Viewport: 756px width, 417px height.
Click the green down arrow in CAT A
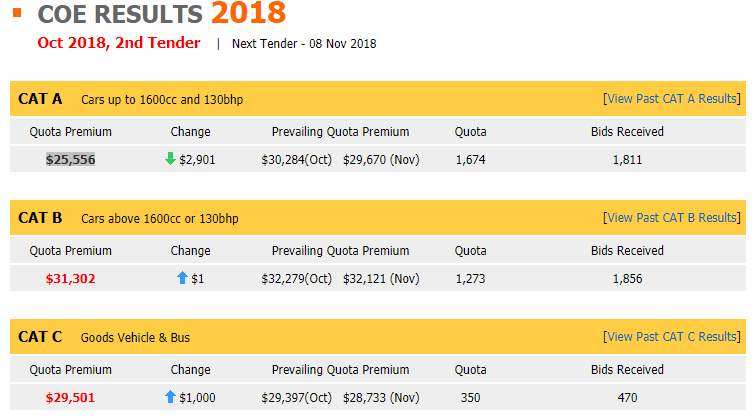(170, 159)
